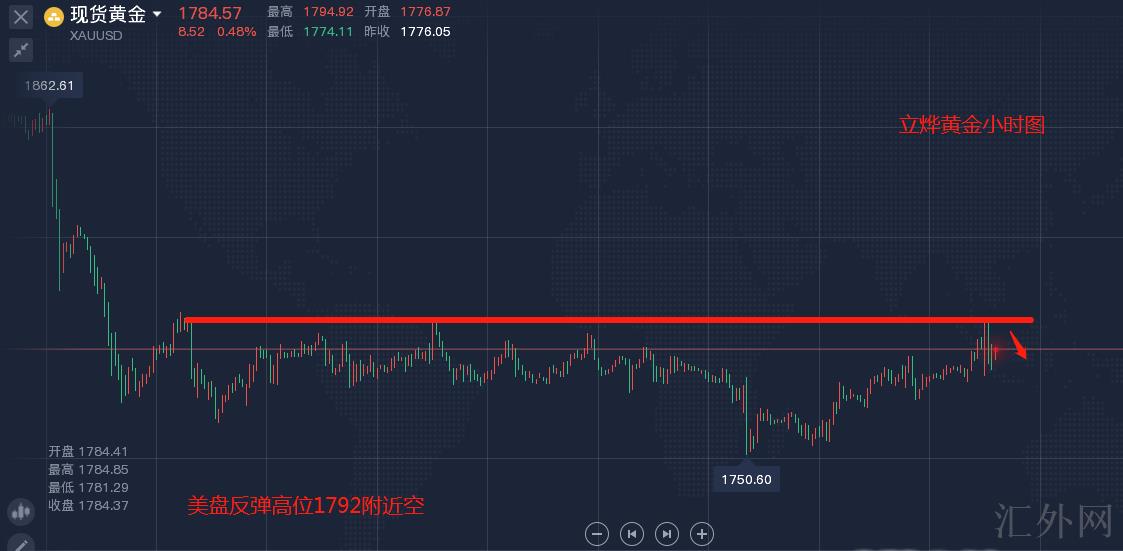Click the 开盘 value 1776.87
Viewport: 1123px width, 551px height.
point(425,11)
